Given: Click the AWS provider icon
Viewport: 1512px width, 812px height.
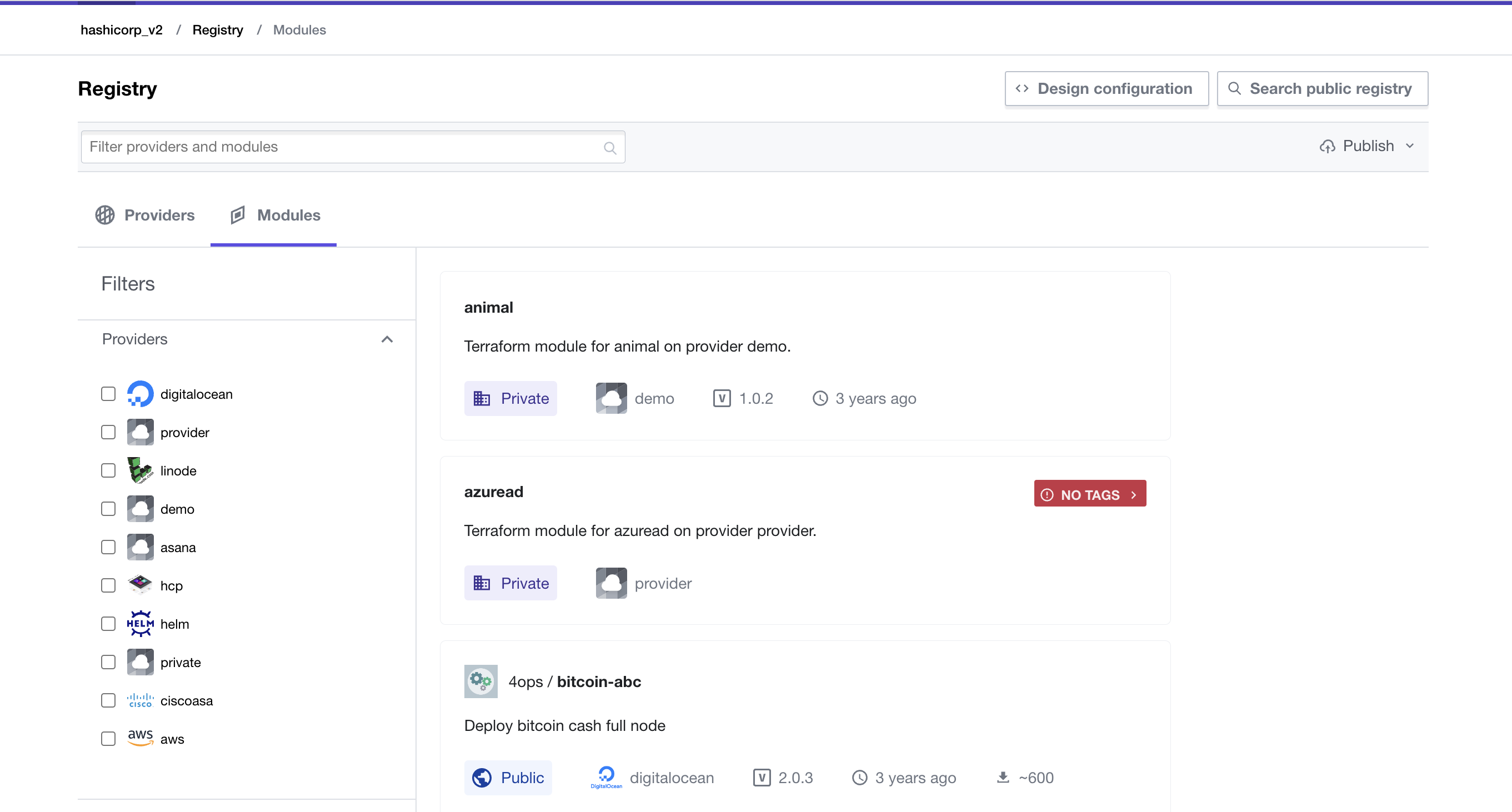Looking at the screenshot, I should 139,738.
